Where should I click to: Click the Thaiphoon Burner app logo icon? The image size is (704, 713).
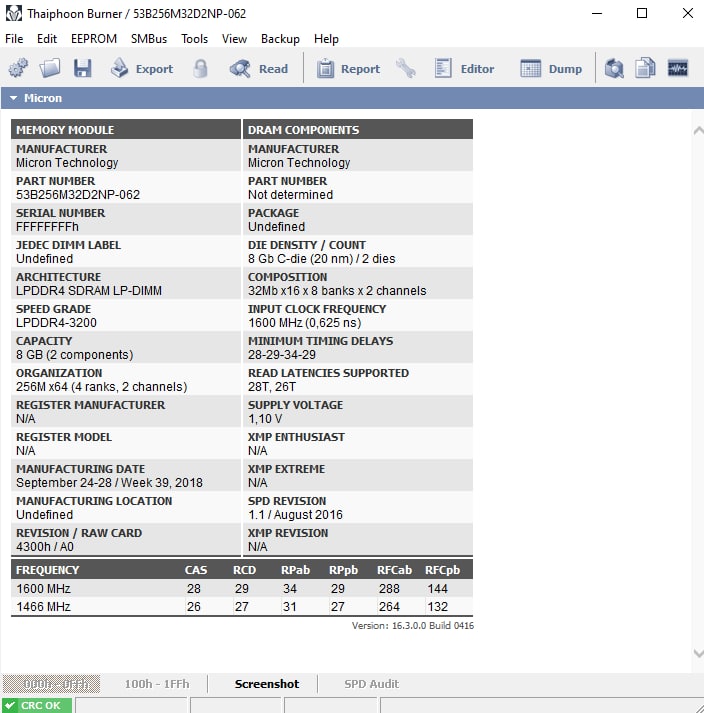tap(14, 13)
